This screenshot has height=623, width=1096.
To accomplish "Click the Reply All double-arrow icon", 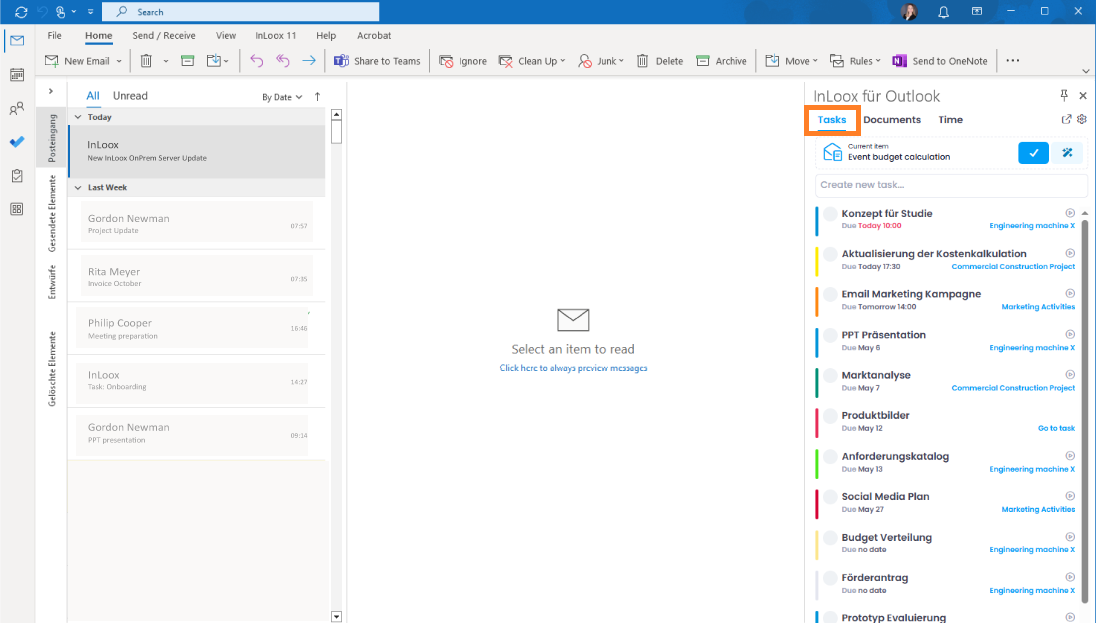I will click(282, 61).
